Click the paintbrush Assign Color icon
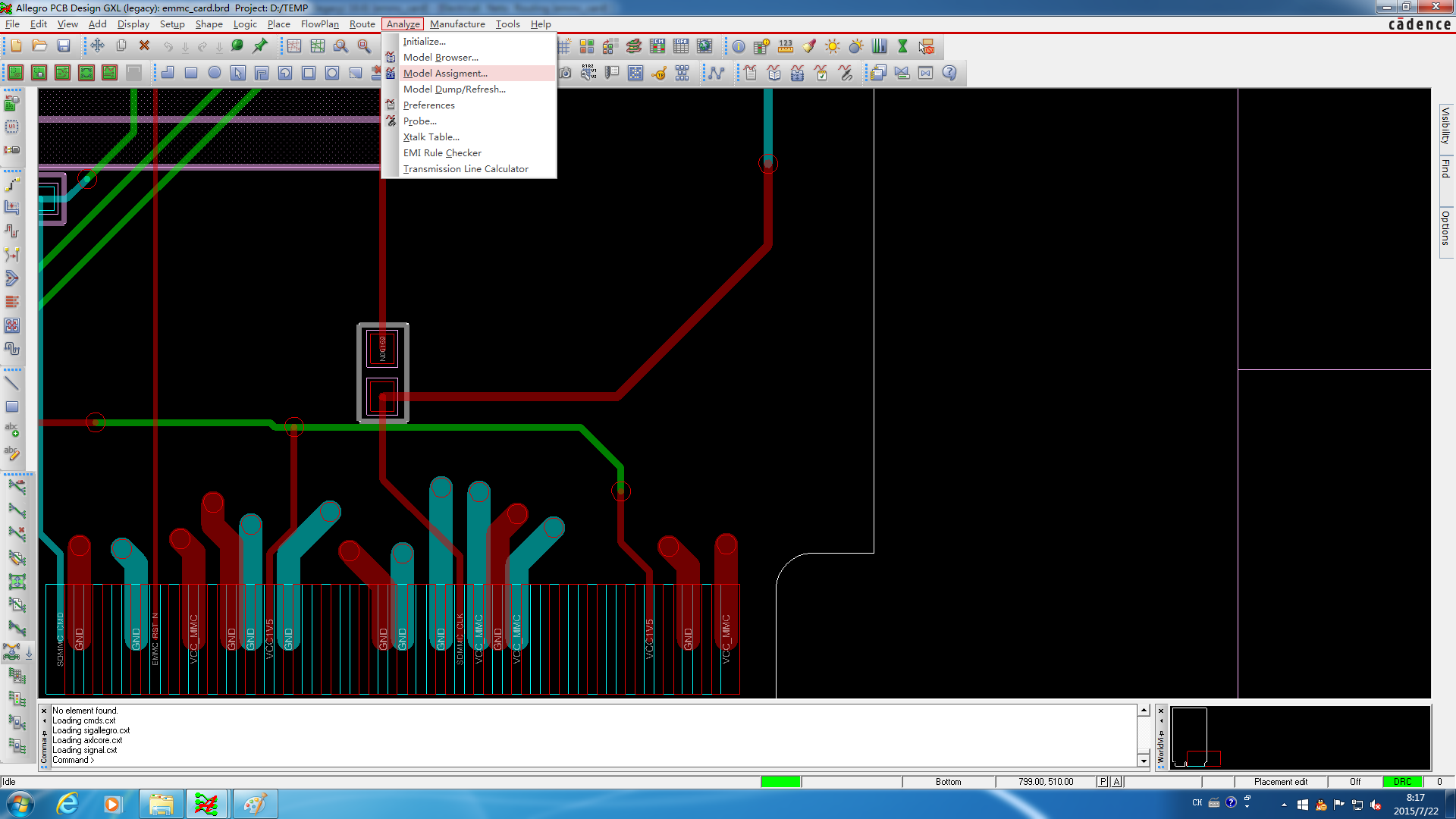 (808, 46)
